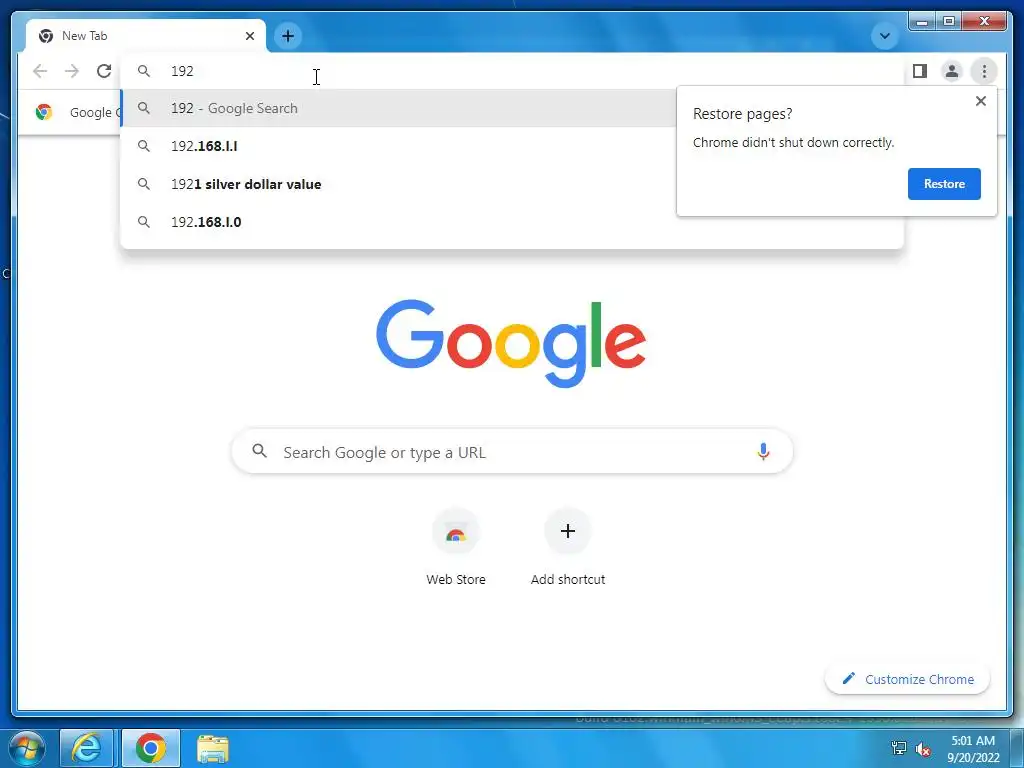This screenshot has height=768, width=1024.
Task: Click the Chrome taskbar icon
Action: point(150,748)
